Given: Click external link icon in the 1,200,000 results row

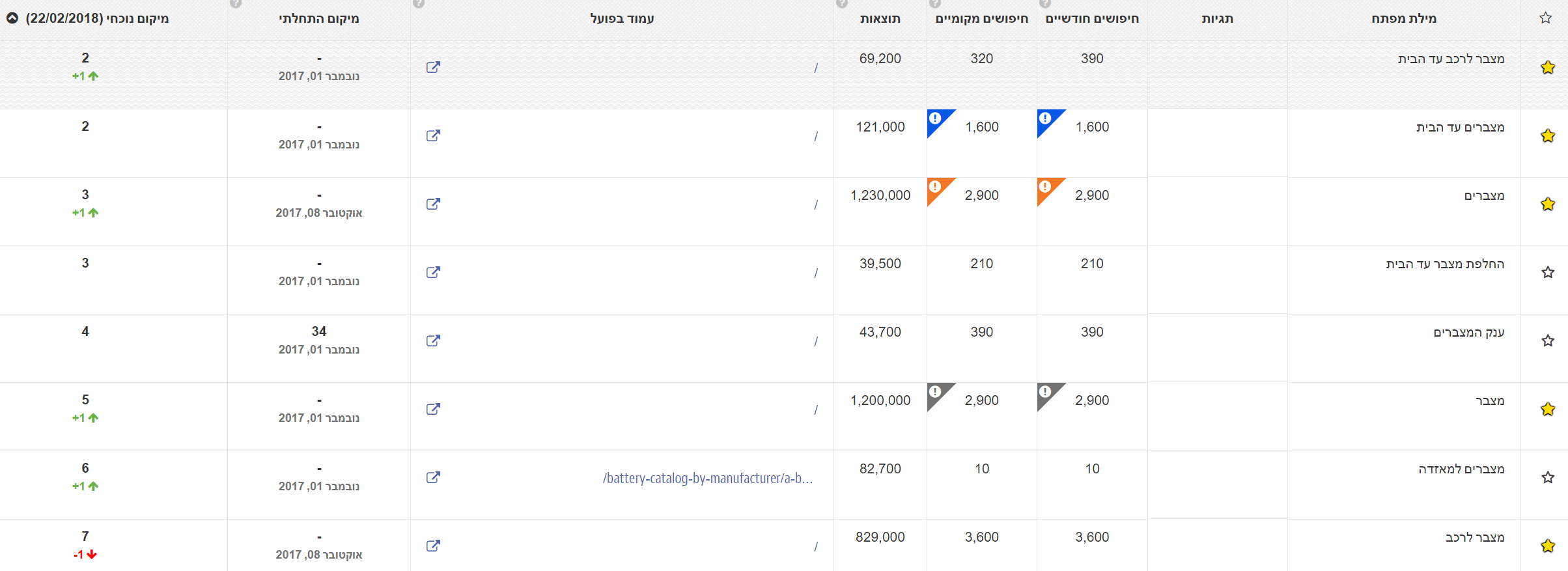Looking at the screenshot, I should coord(433,409).
